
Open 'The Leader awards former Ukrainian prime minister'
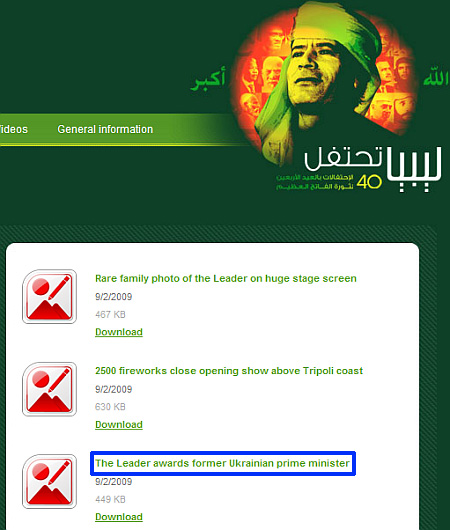(222, 463)
